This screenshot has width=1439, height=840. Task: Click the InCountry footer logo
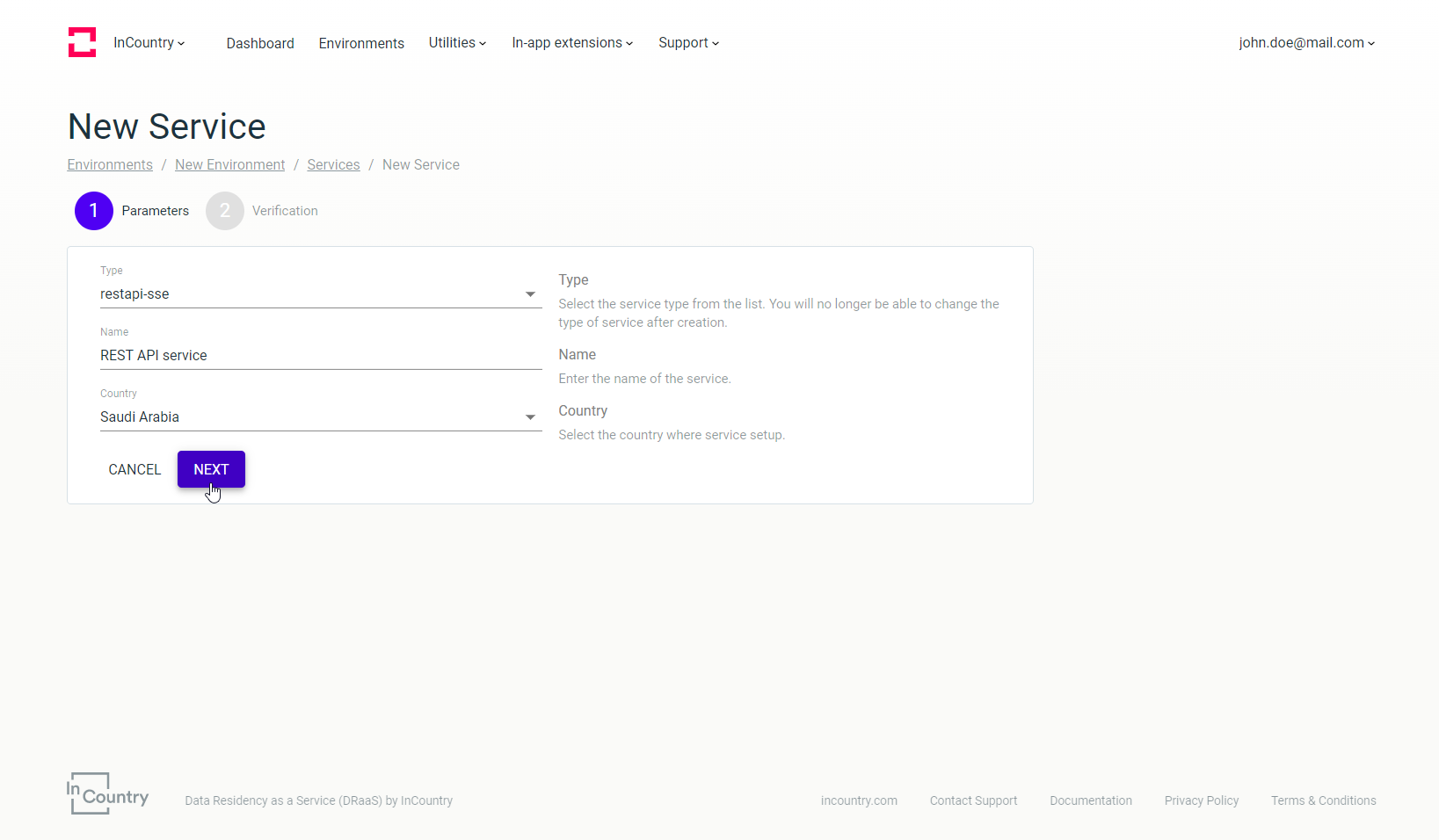coord(107,793)
